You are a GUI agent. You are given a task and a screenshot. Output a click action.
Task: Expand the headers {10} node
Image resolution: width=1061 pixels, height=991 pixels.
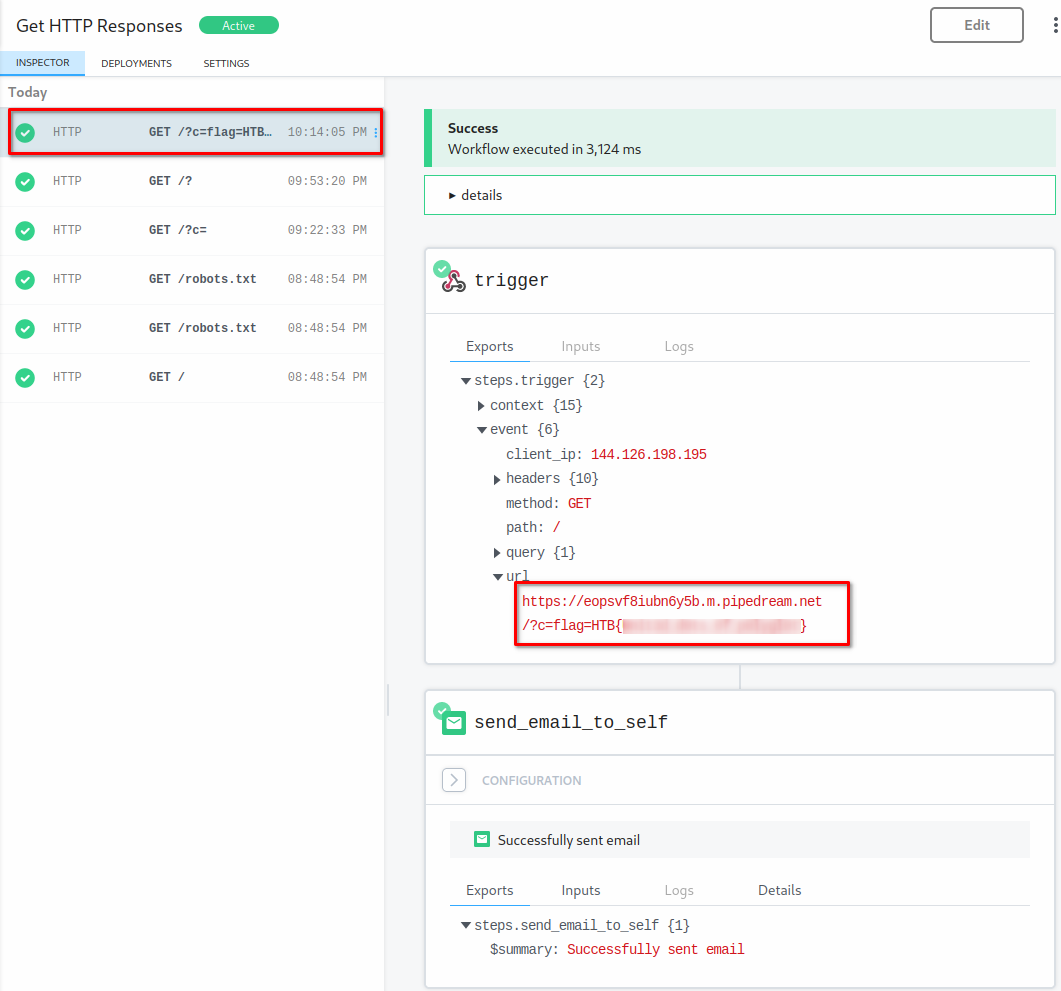point(497,480)
